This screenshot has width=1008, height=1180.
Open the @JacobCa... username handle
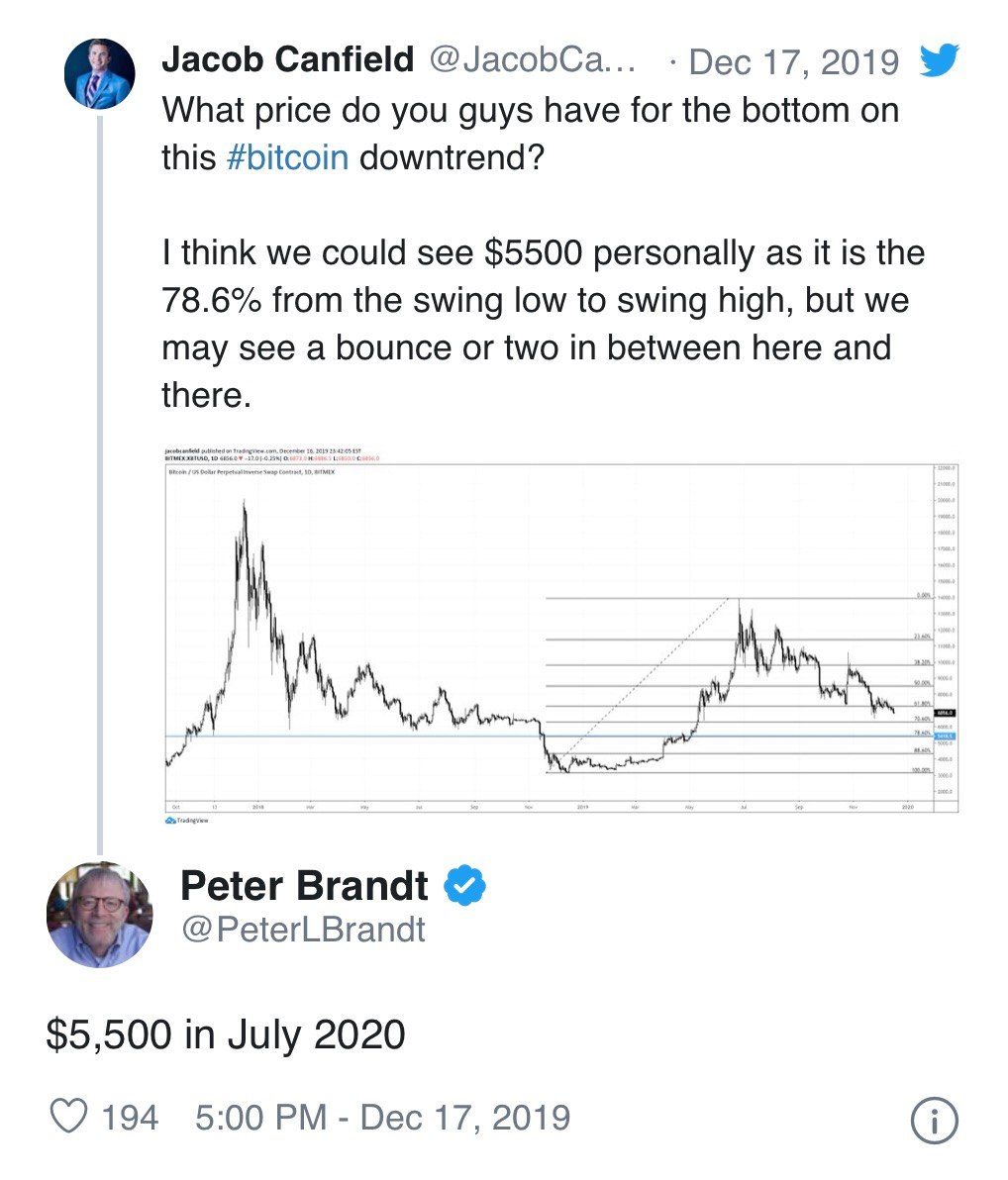pos(533,59)
